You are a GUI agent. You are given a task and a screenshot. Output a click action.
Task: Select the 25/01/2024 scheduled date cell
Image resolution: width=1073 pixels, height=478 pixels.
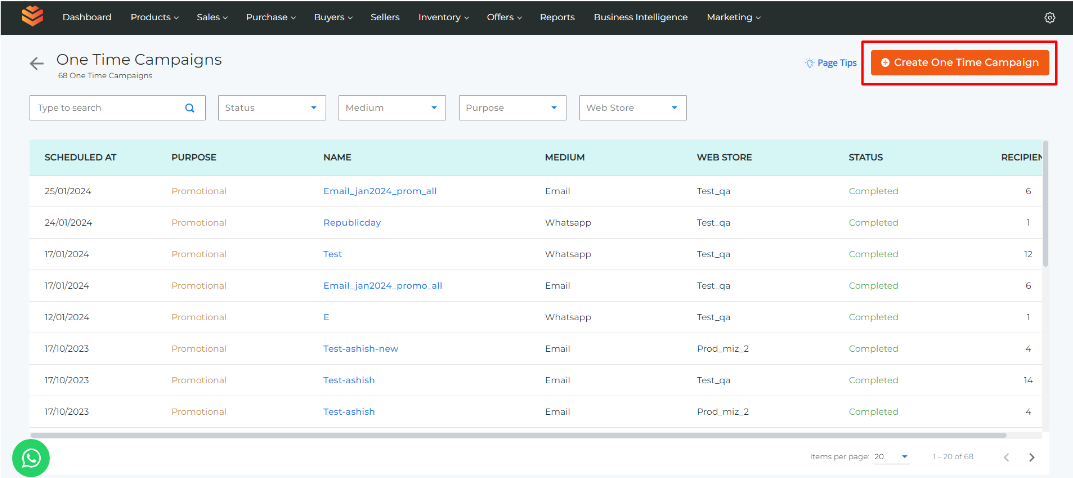click(x=68, y=191)
